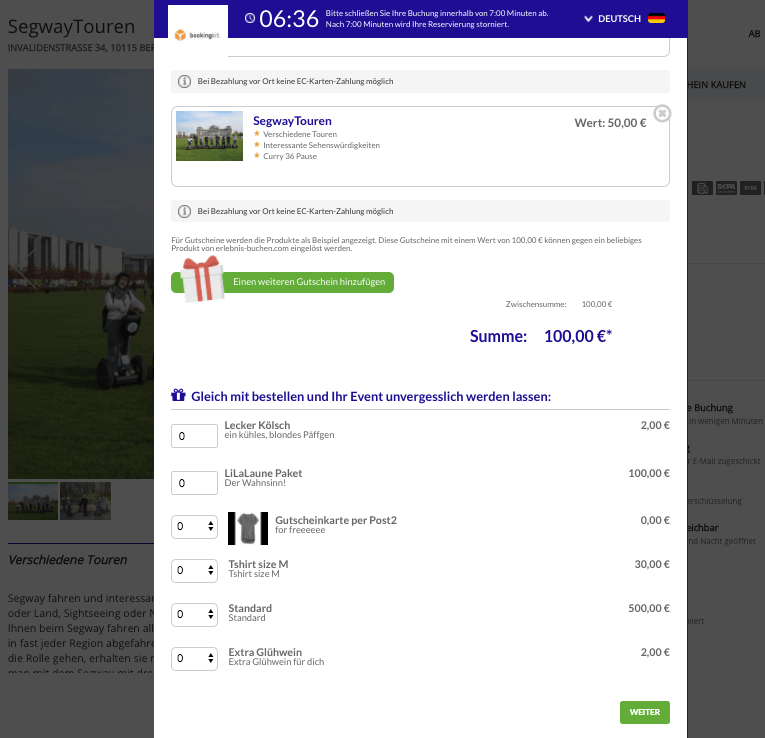The image size is (765, 738).
Task: Open the Extra Glühwein quantity dropdown
Action: click(x=194, y=658)
